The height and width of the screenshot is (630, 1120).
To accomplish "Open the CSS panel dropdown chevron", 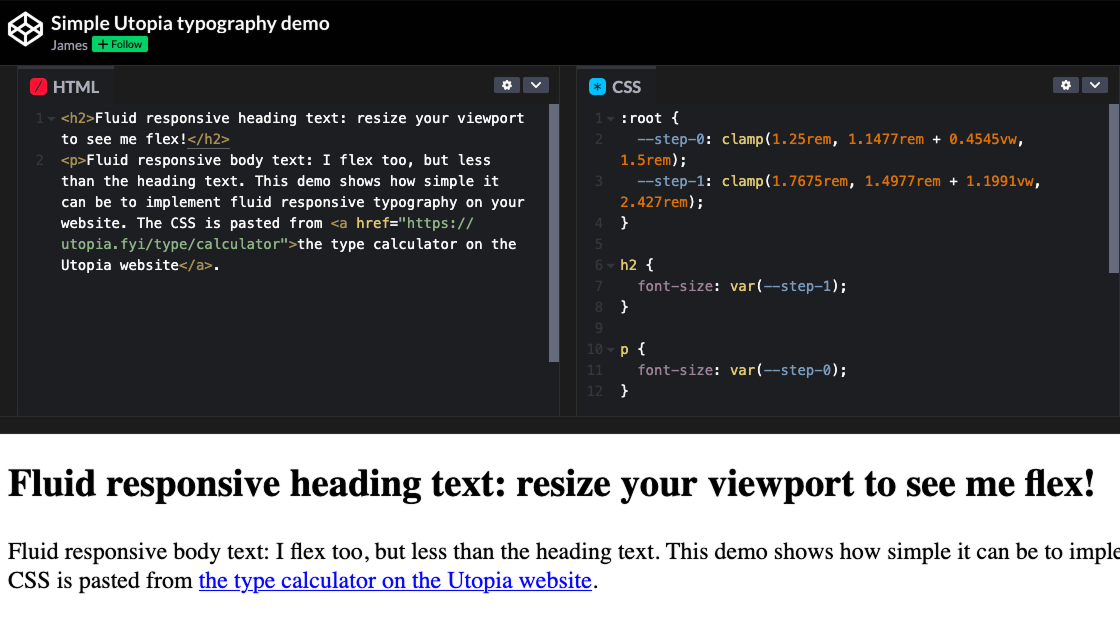I will coord(1095,84).
